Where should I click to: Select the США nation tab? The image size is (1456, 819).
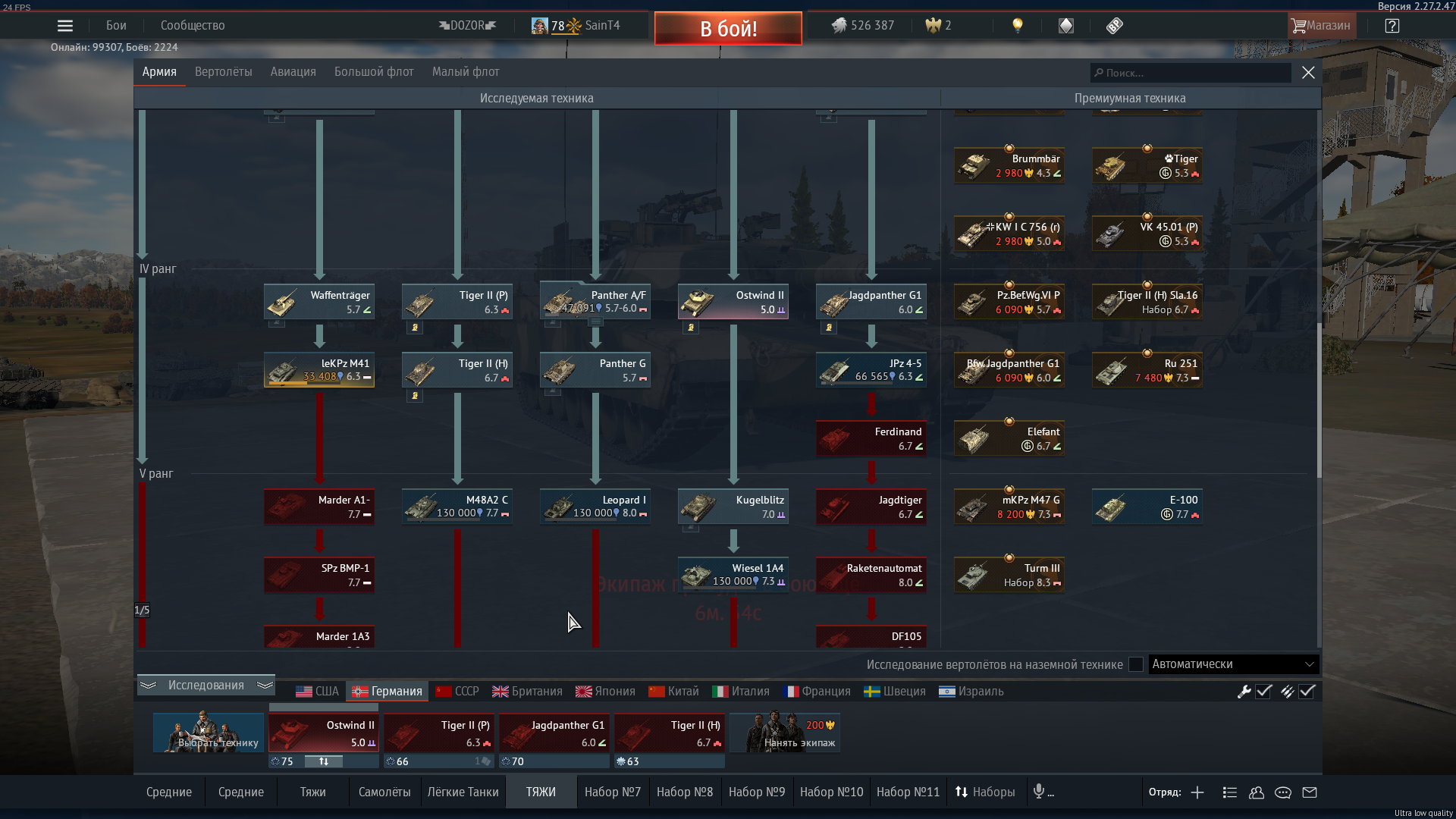[x=317, y=692]
